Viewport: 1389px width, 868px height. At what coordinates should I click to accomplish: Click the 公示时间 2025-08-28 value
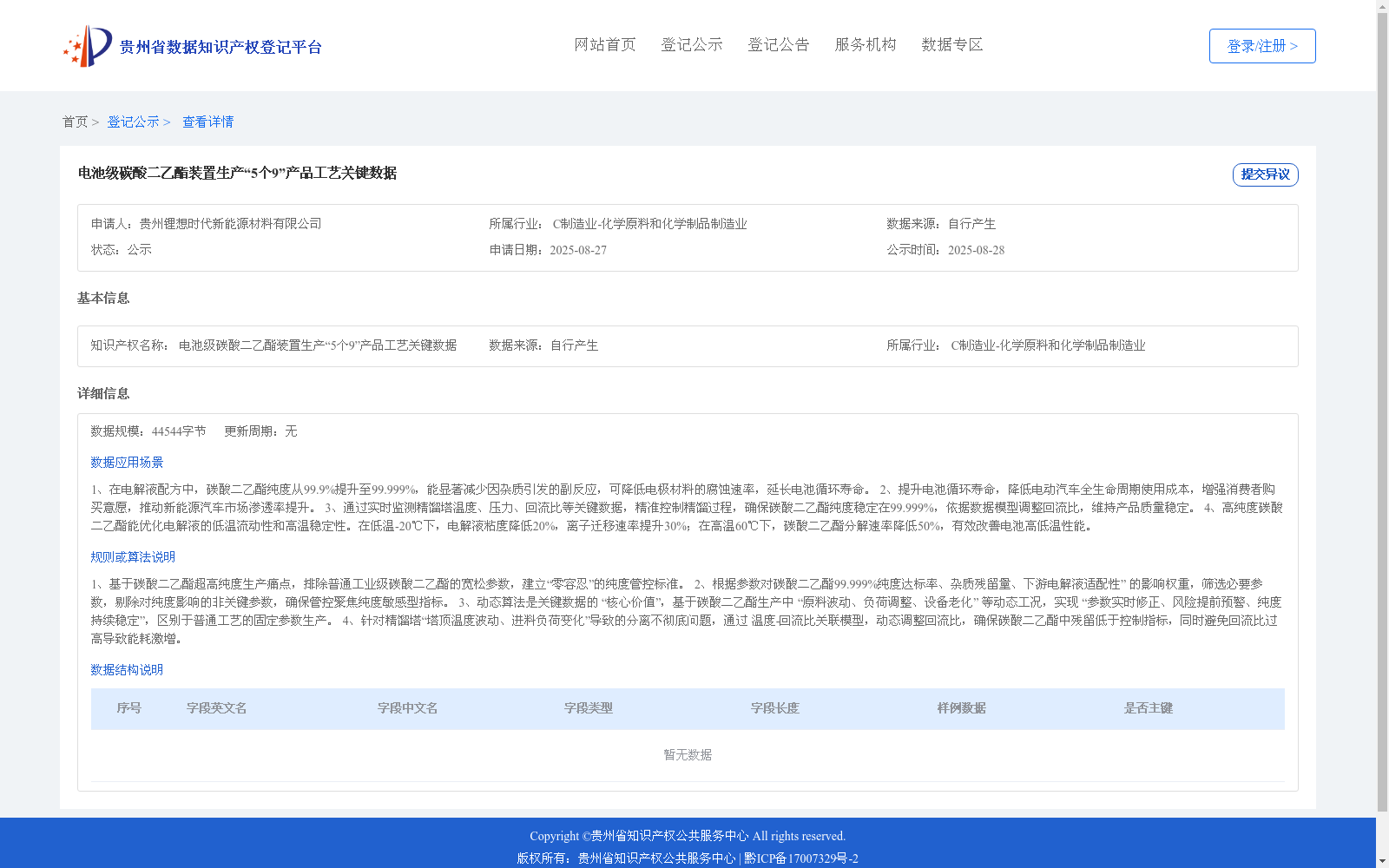pos(976,250)
